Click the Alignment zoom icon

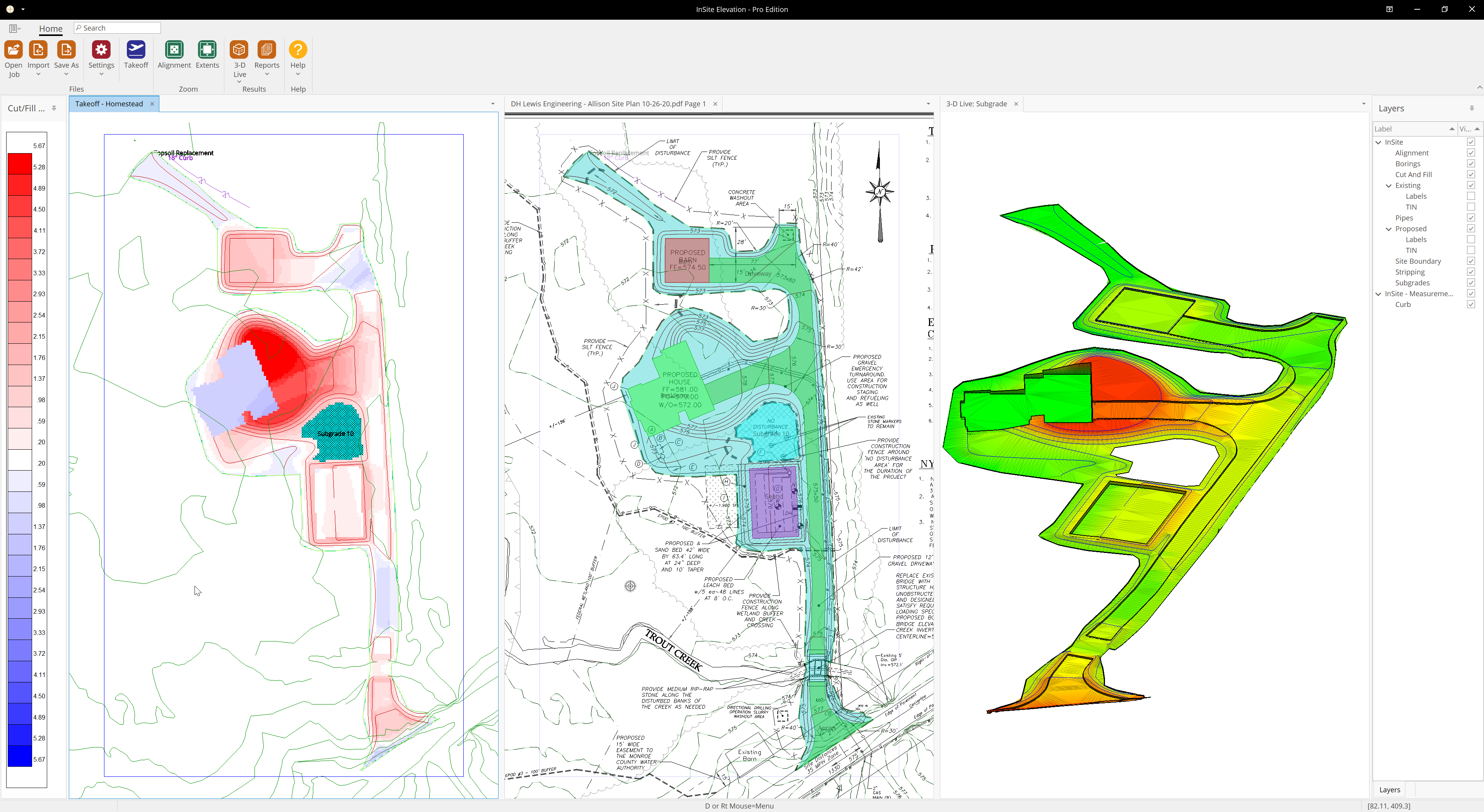[174, 50]
